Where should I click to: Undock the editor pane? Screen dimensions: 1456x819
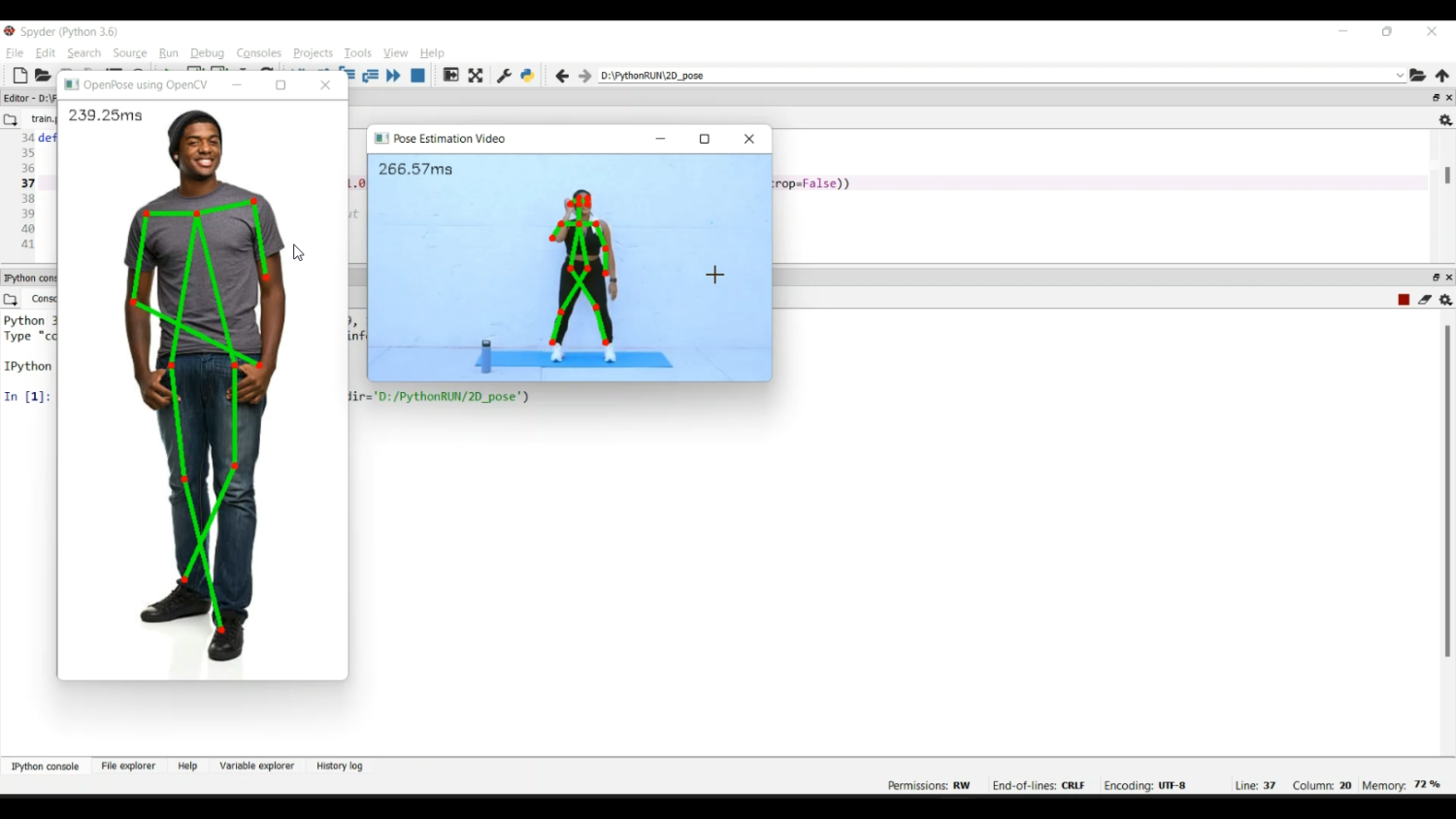tap(1437, 98)
